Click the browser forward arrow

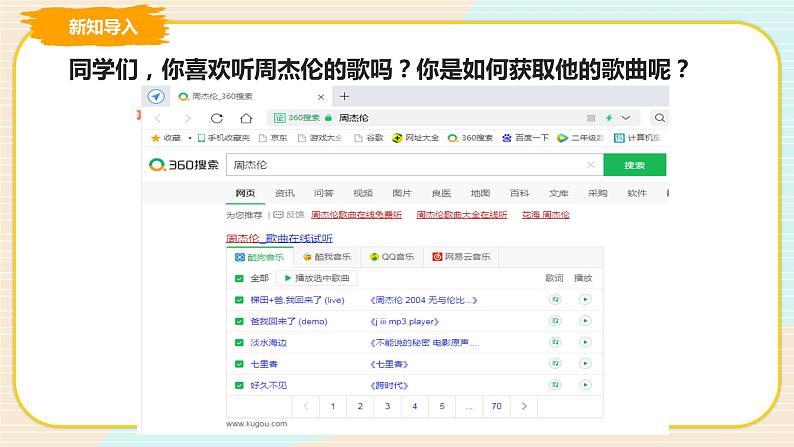187,118
